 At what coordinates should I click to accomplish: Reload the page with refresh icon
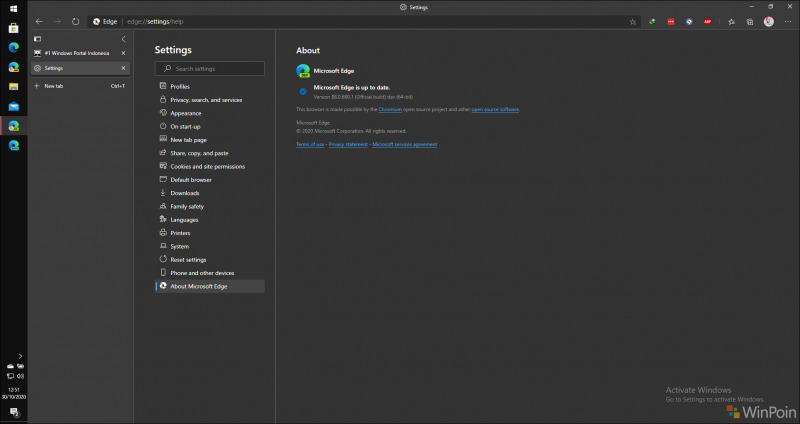click(76, 21)
